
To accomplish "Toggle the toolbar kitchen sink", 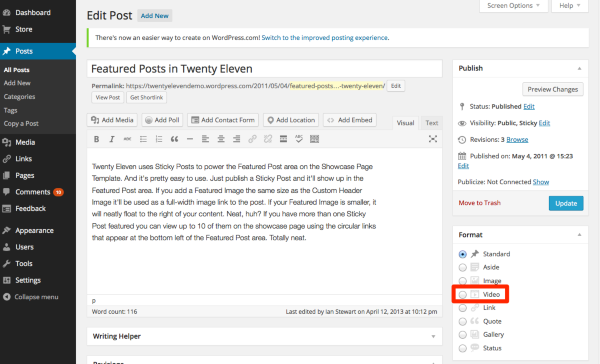I will [x=315, y=139].
